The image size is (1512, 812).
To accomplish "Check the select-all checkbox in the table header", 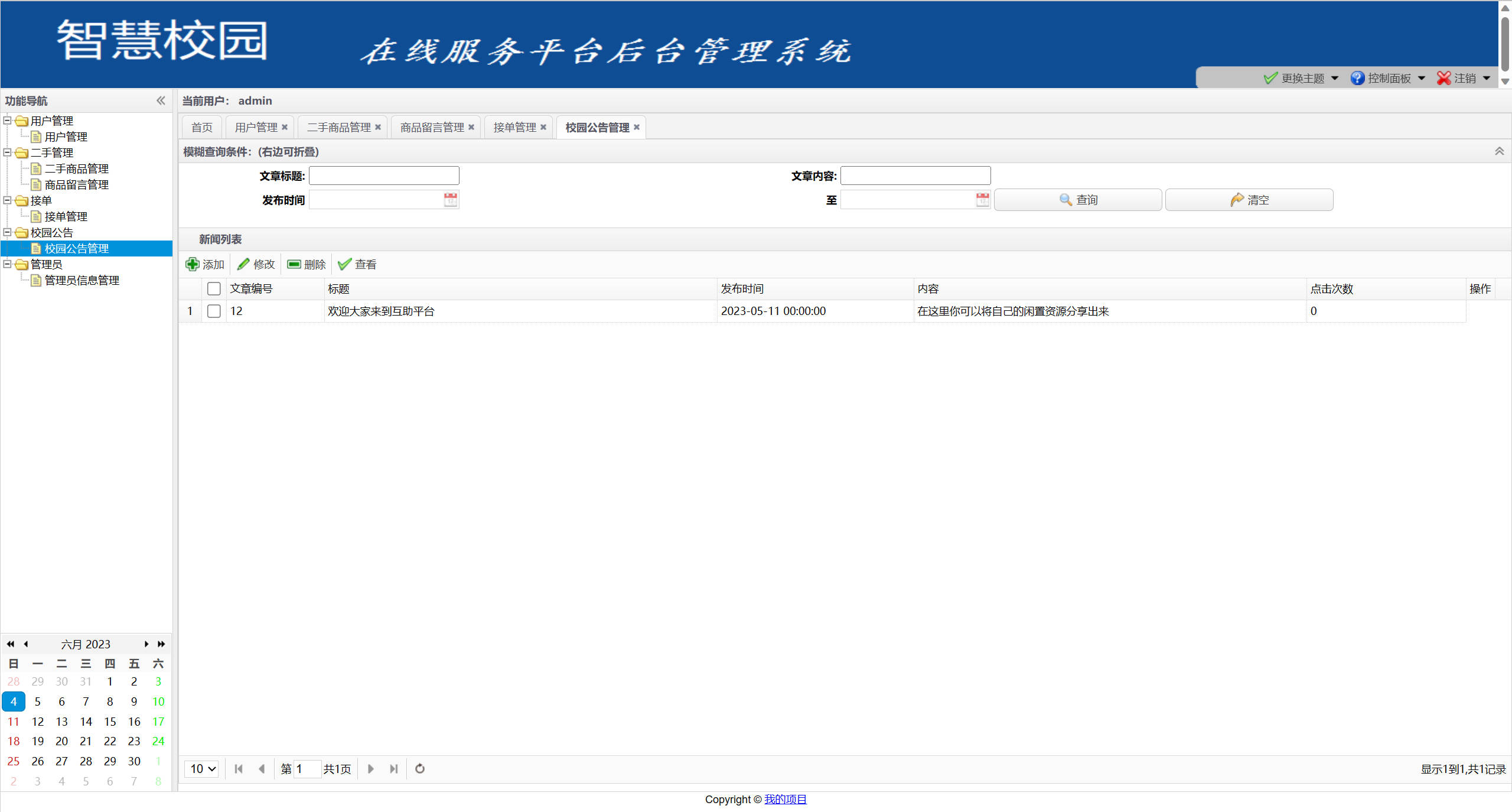I will [214, 288].
